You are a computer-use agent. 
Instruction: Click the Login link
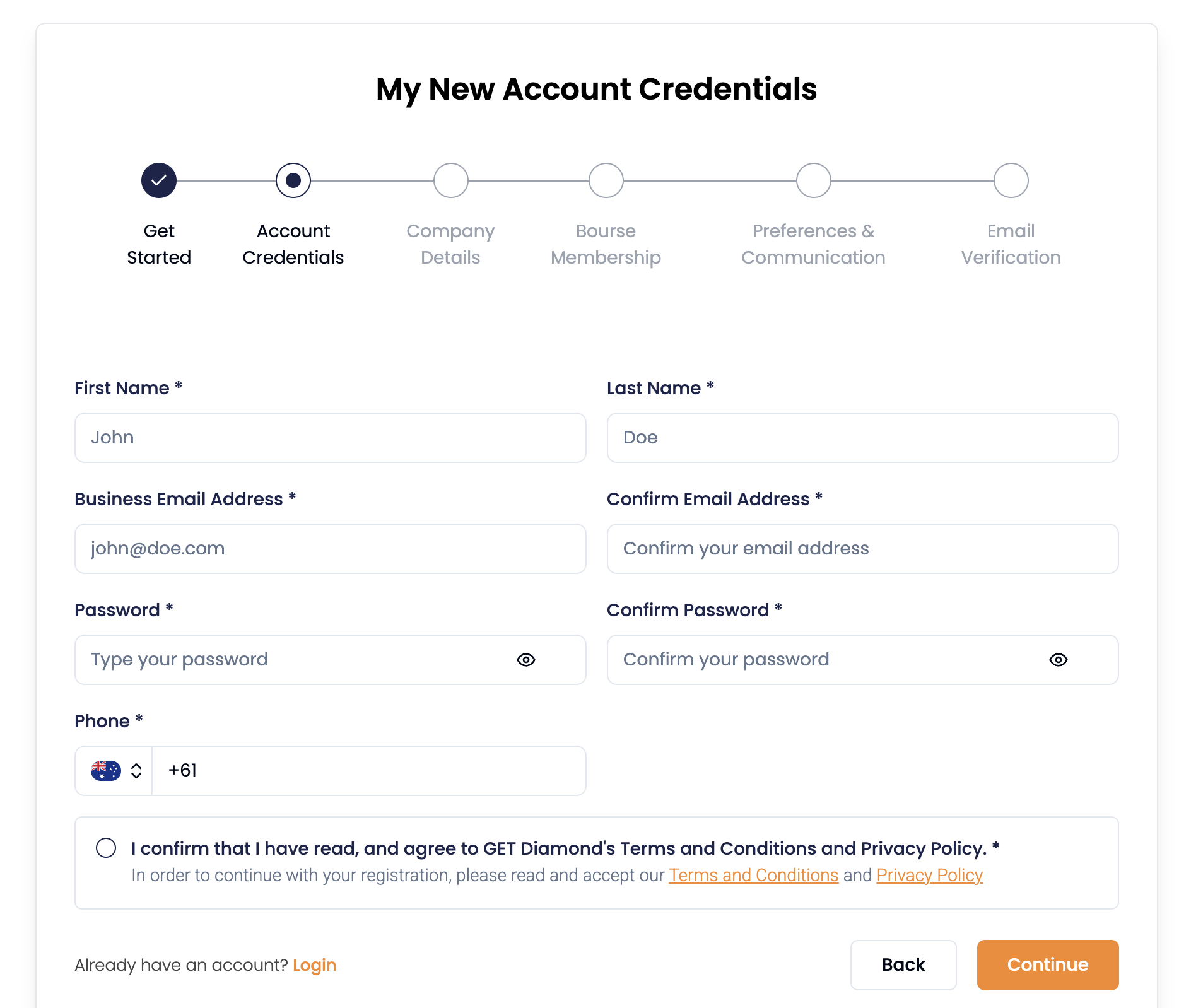315,965
